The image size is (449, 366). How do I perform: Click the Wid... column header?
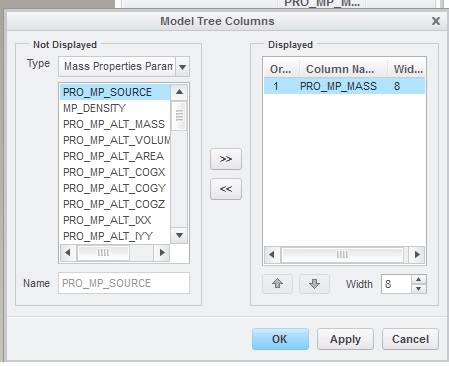(406, 69)
